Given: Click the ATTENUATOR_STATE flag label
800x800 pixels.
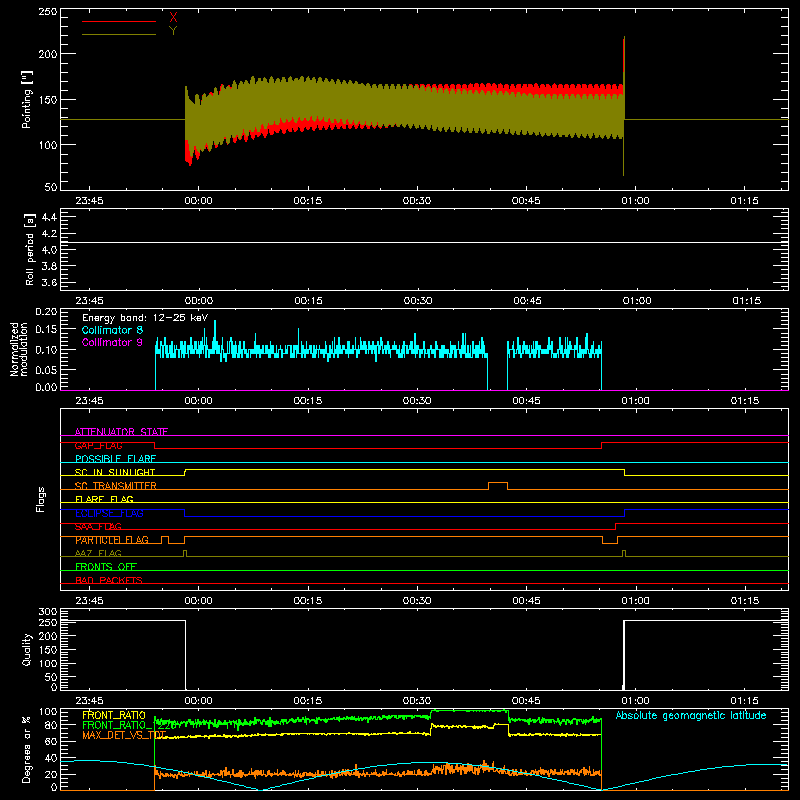Looking at the screenshot, I should 121,432.
